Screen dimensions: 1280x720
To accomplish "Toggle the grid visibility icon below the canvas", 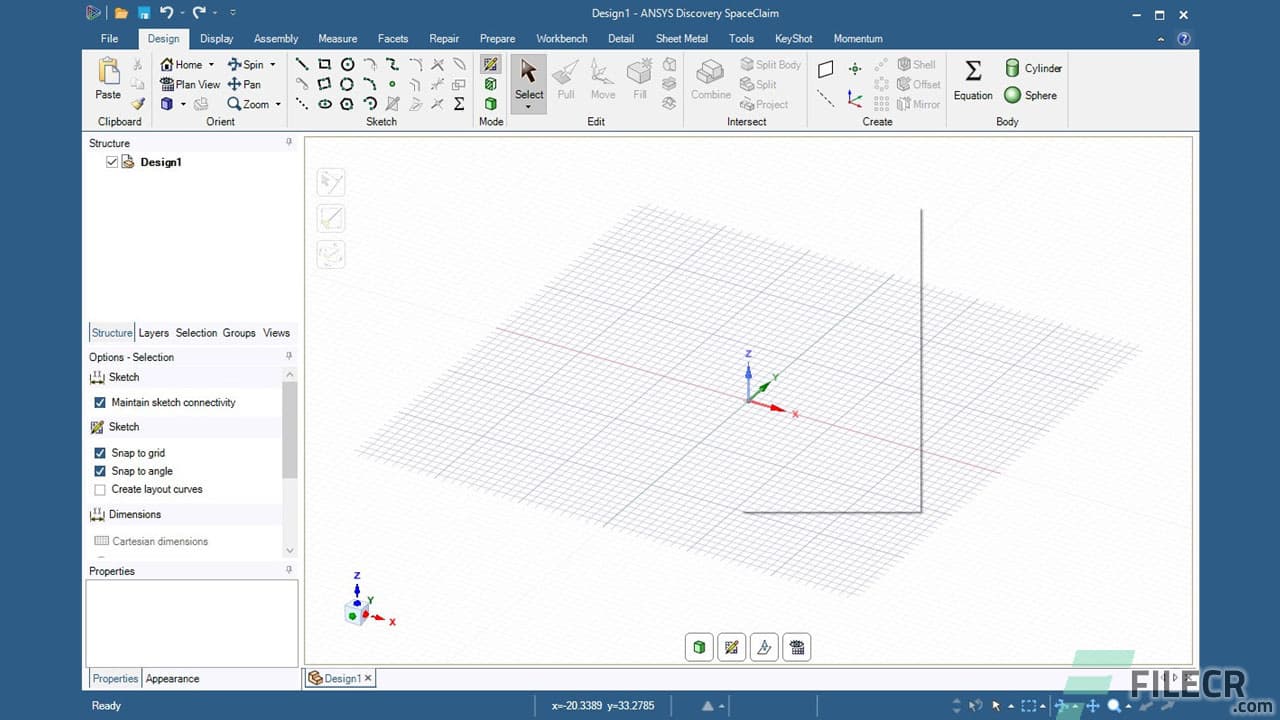I will (x=796, y=647).
